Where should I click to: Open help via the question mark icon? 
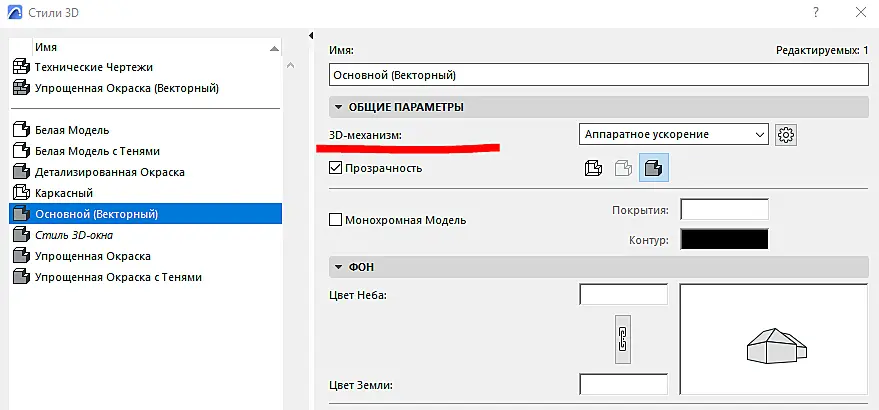click(816, 12)
